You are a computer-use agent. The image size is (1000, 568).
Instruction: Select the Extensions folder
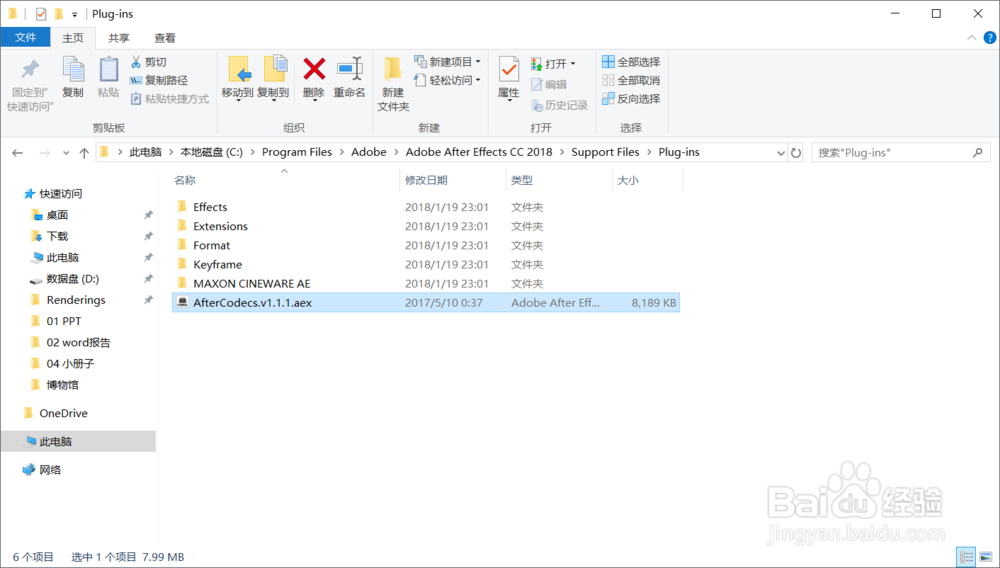pyautogui.click(x=426, y=226)
